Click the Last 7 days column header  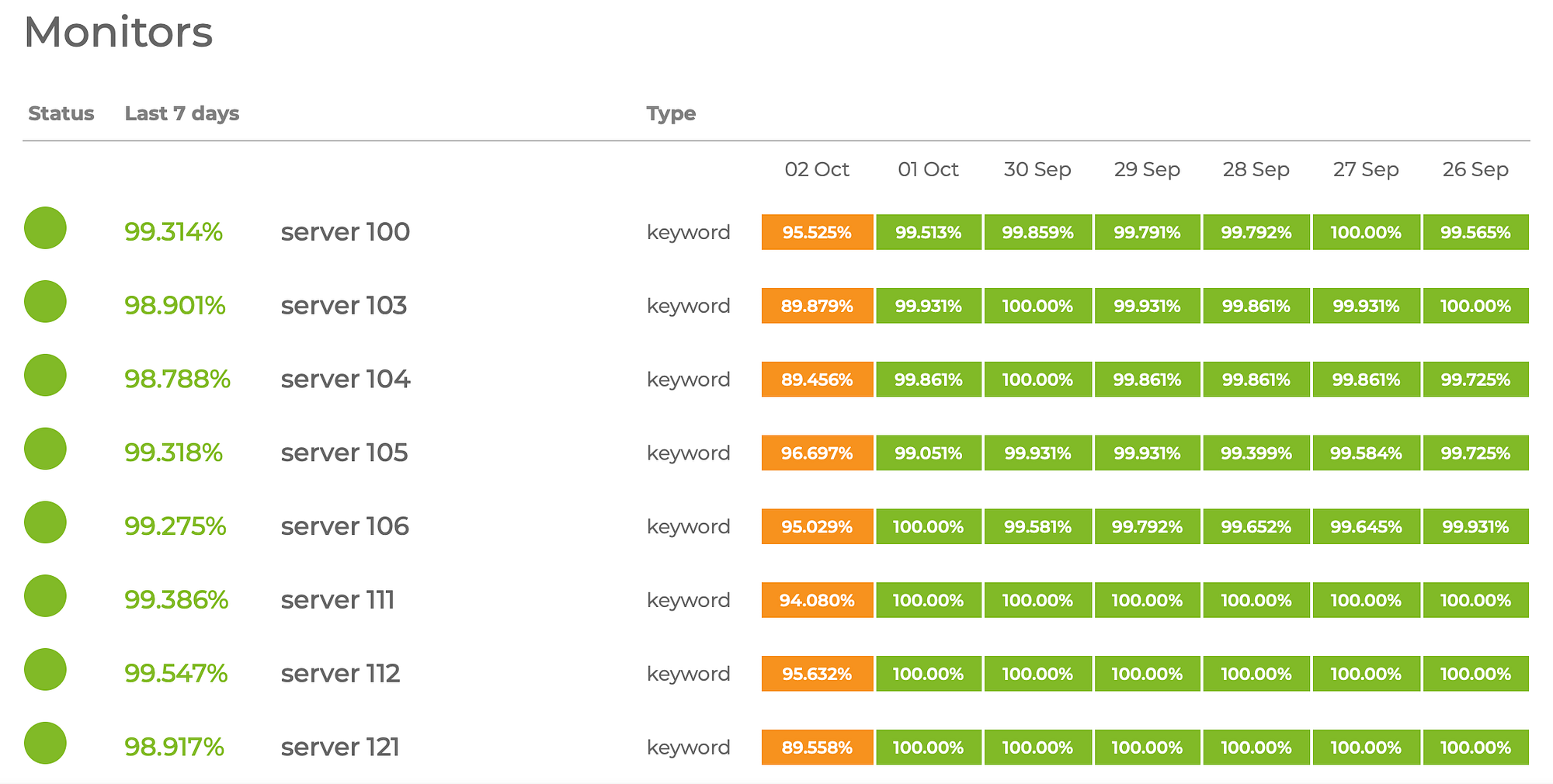coord(182,113)
